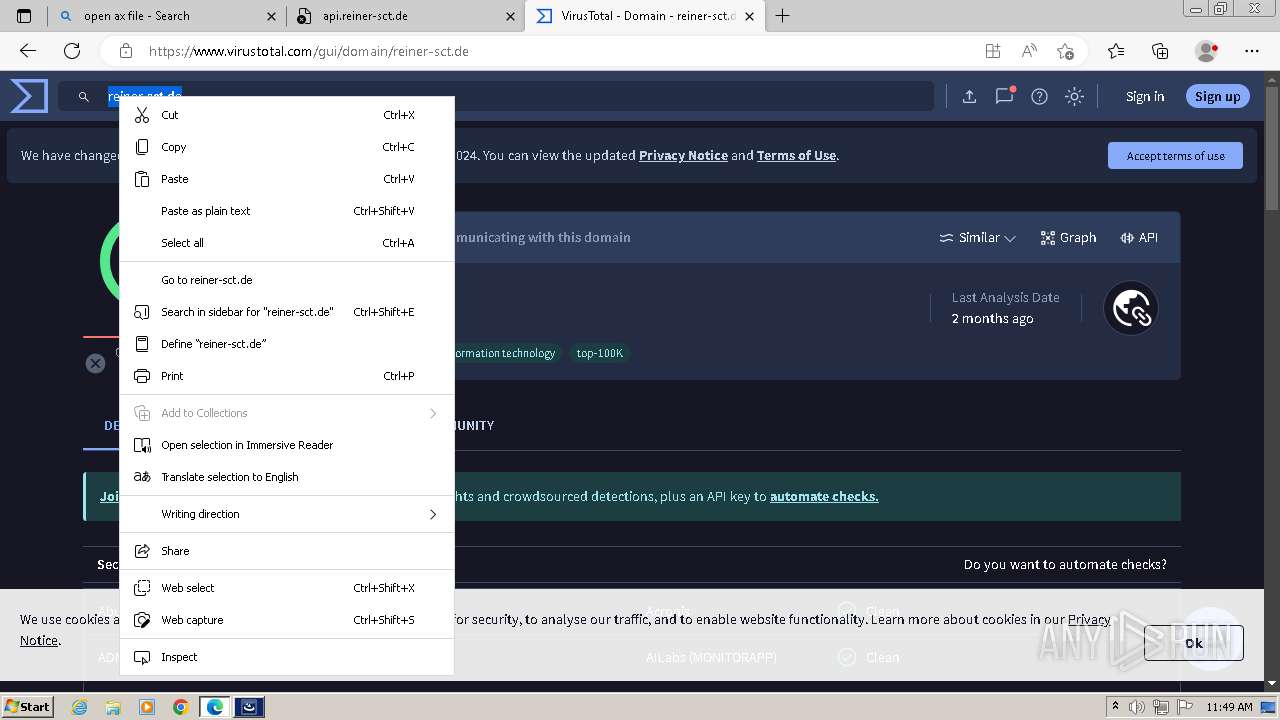The width and height of the screenshot is (1280, 720).
Task: Open the Graph view
Action: [1068, 237]
